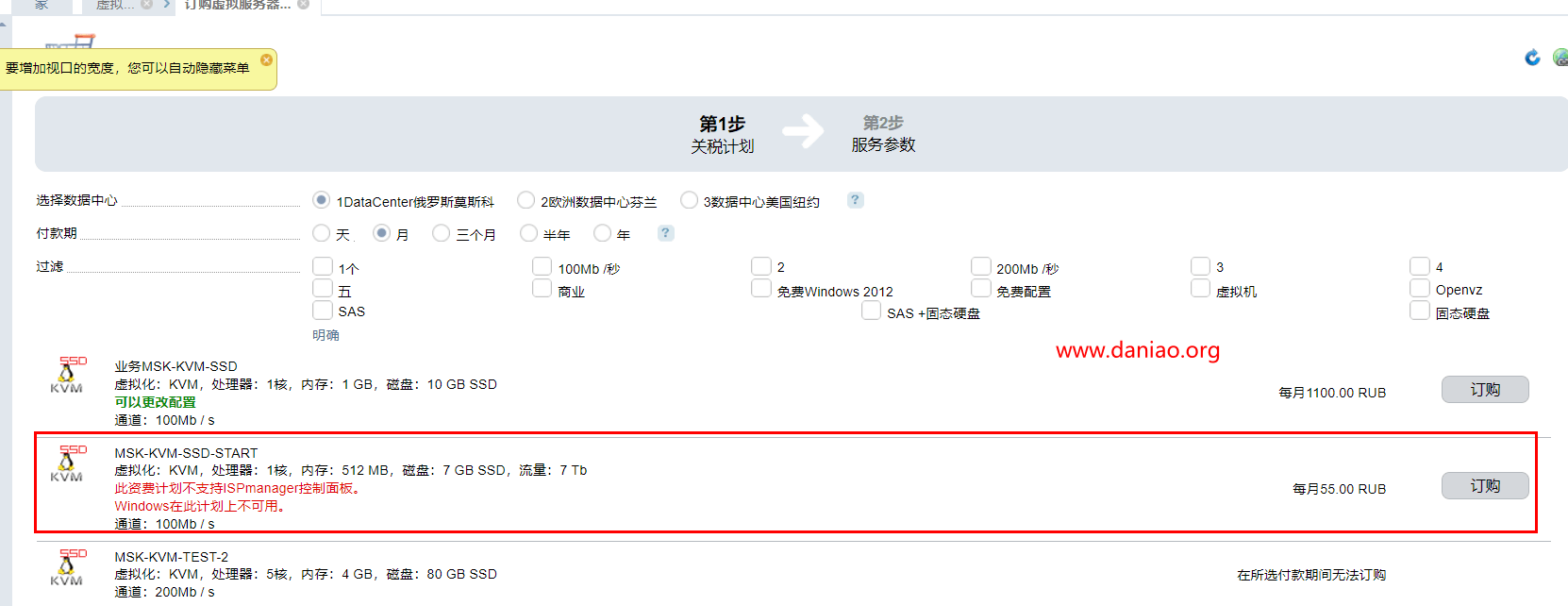
Task: Click 第2步 服务参数 step
Action: [x=883, y=133]
